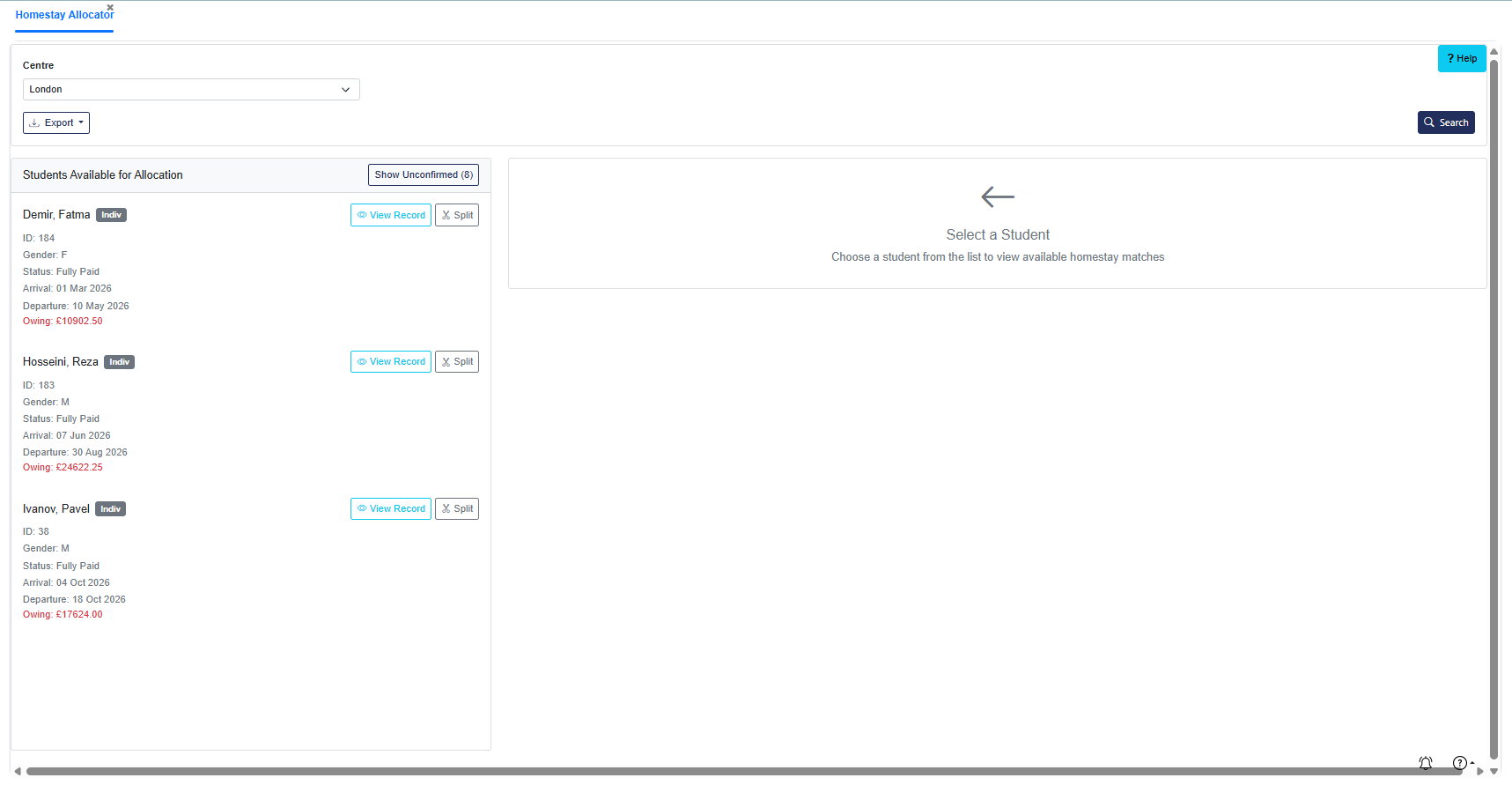Click 'ID: 38' text
1512x800 pixels.
pos(36,531)
